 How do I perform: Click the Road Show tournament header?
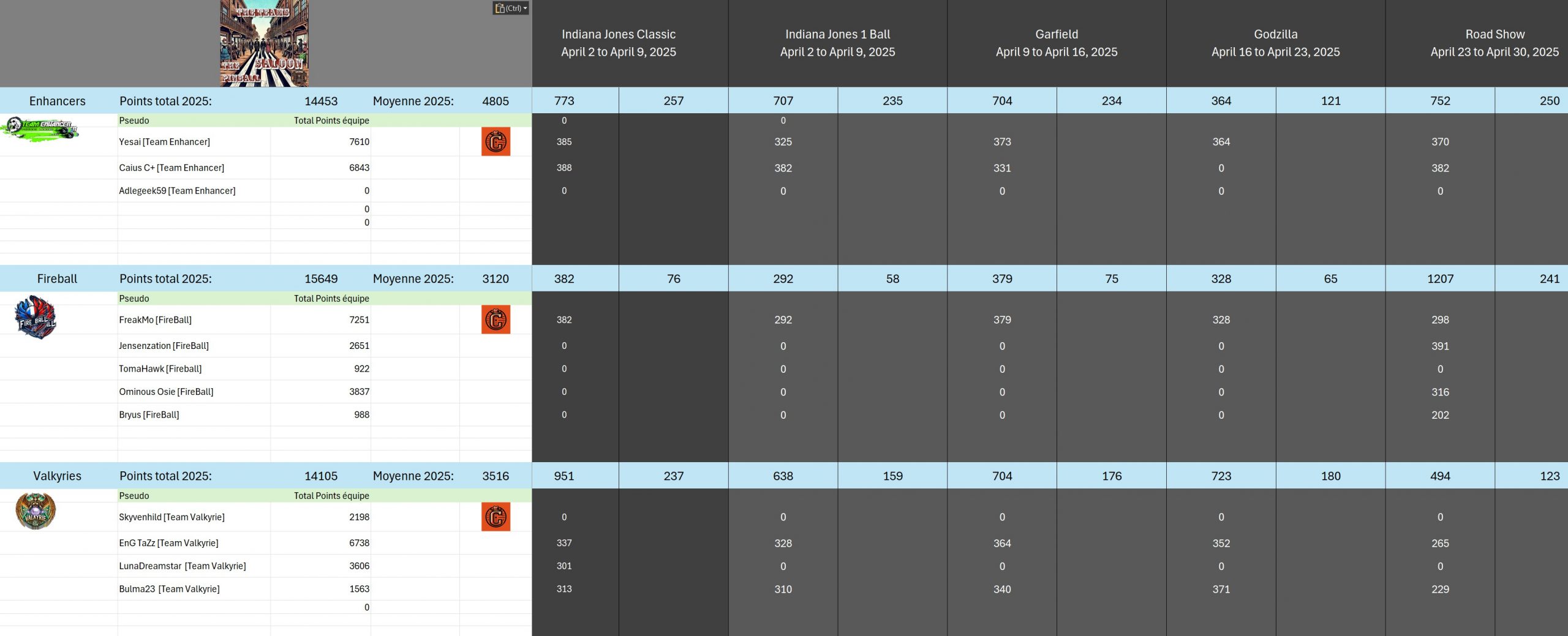click(x=1494, y=43)
